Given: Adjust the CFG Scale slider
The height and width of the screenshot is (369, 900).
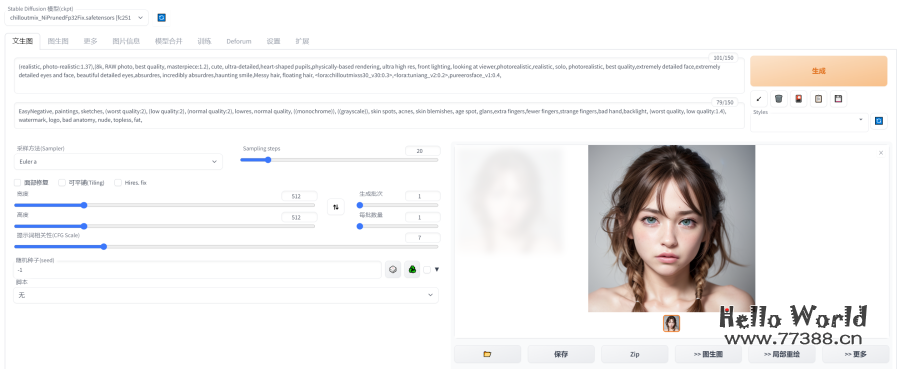Looking at the screenshot, I should pos(226,247).
